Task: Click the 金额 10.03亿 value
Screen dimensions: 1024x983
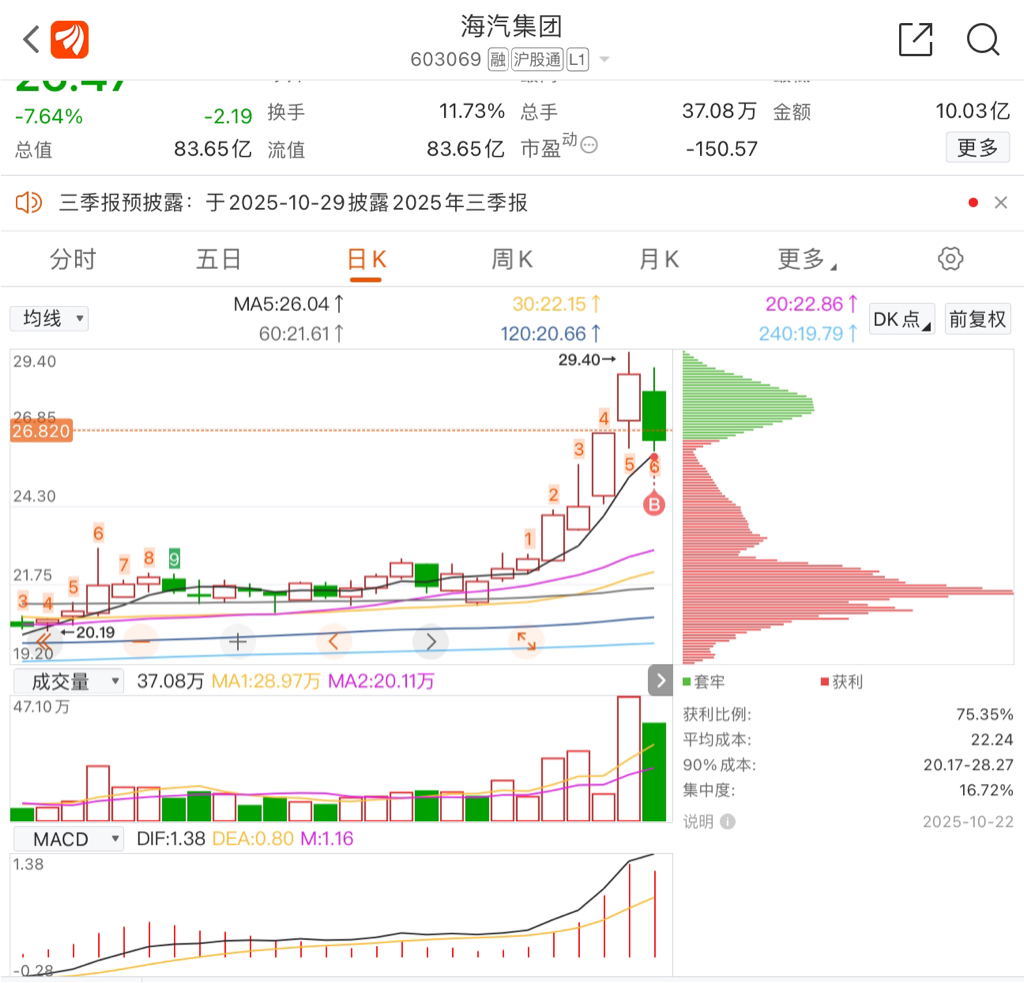Action: point(972,111)
